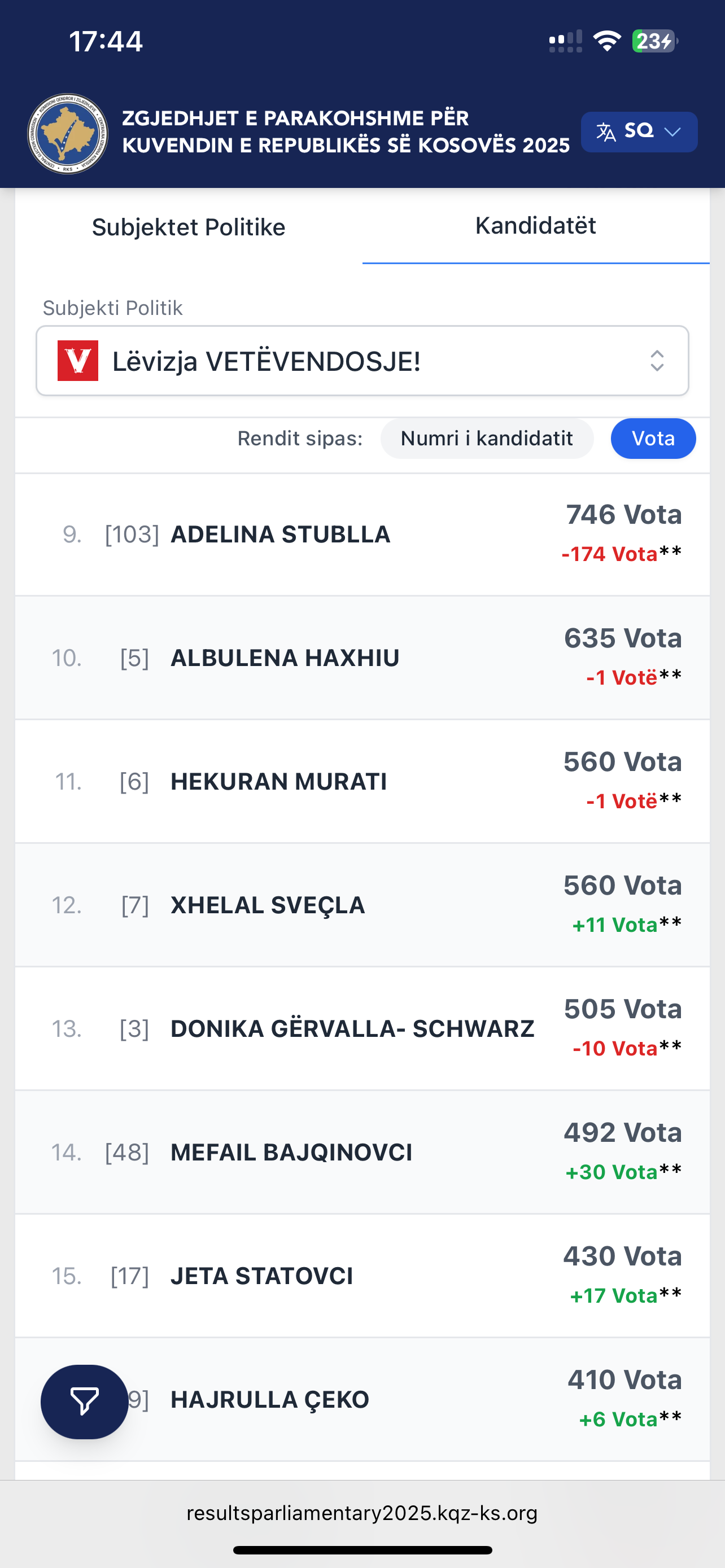Tap the cellular signal bars icon
Viewport: 725px width, 1568px height.
tap(566, 41)
